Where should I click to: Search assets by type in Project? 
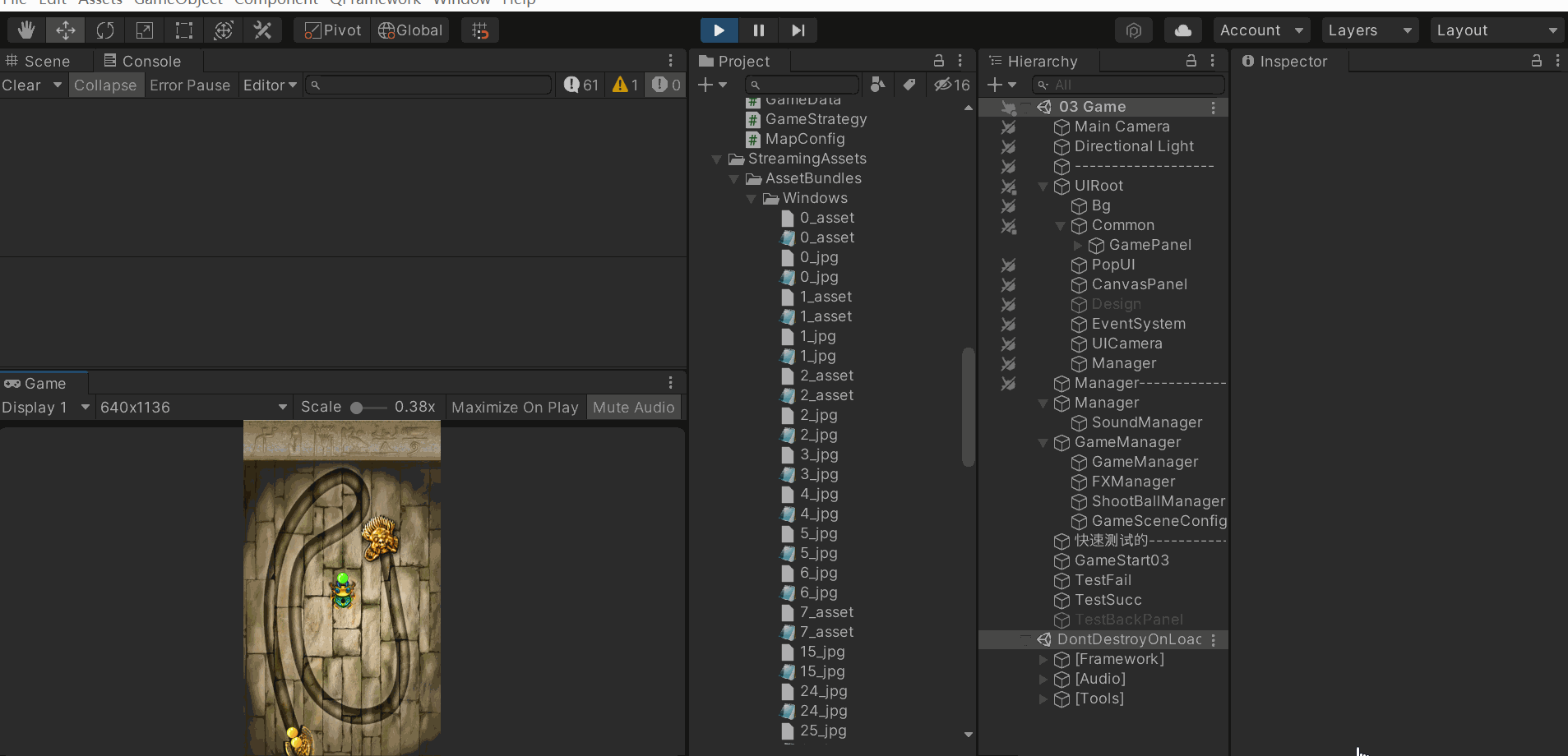pyautogui.click(x=878, y=85)
